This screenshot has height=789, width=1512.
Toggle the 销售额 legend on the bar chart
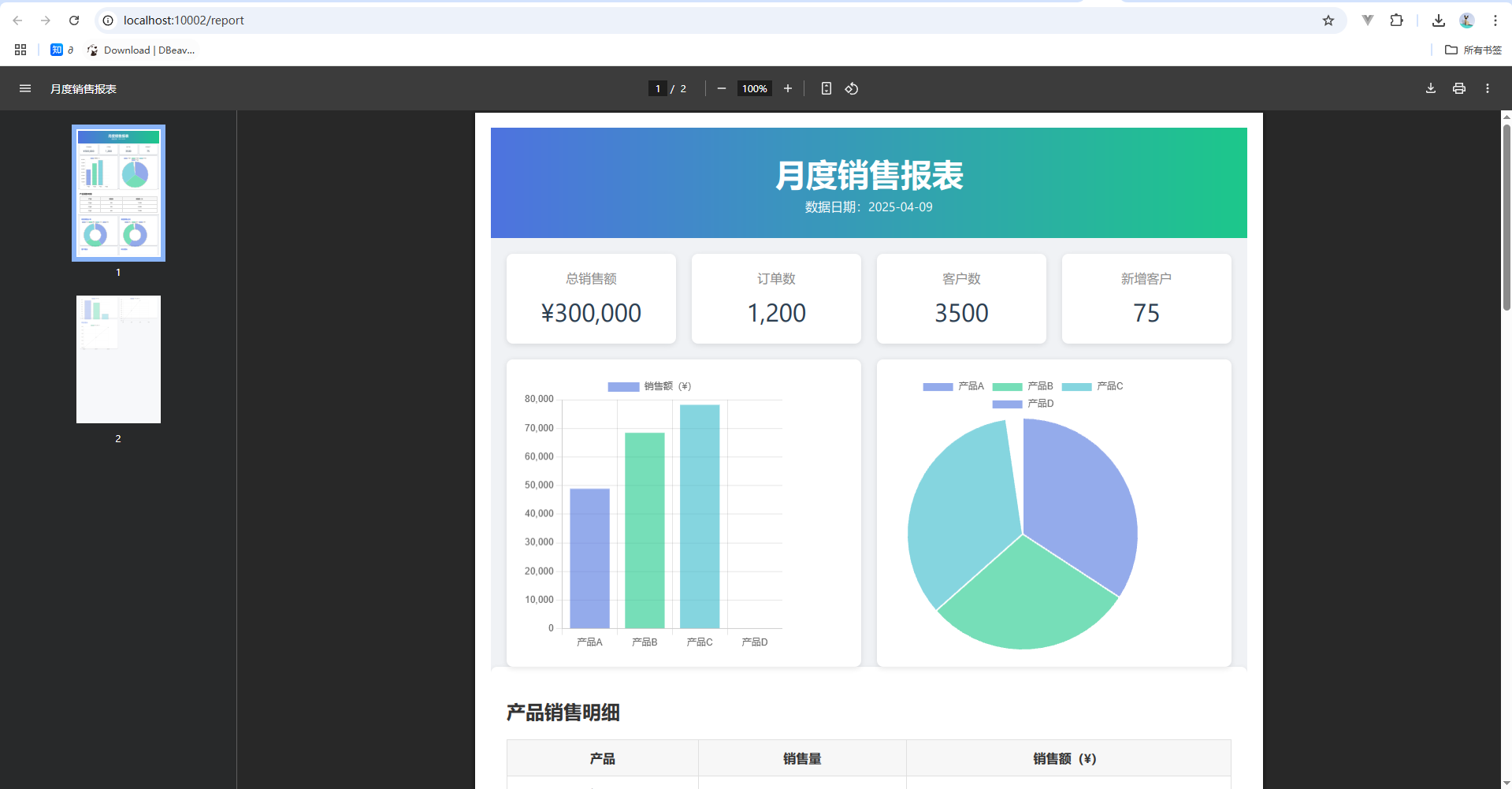648,386
